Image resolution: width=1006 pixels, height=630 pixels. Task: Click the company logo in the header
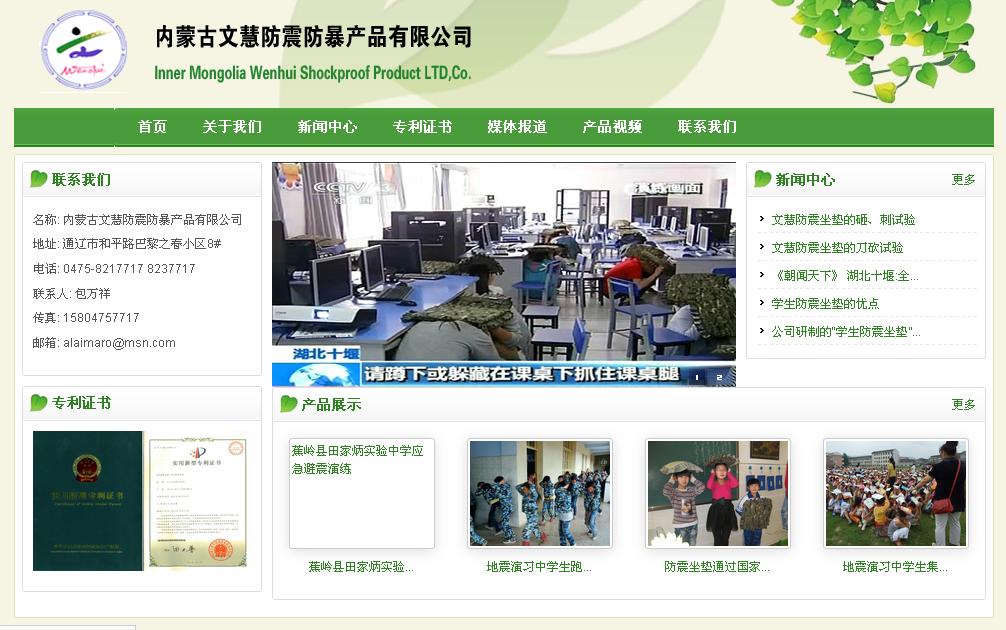click(x=84, y=50)
